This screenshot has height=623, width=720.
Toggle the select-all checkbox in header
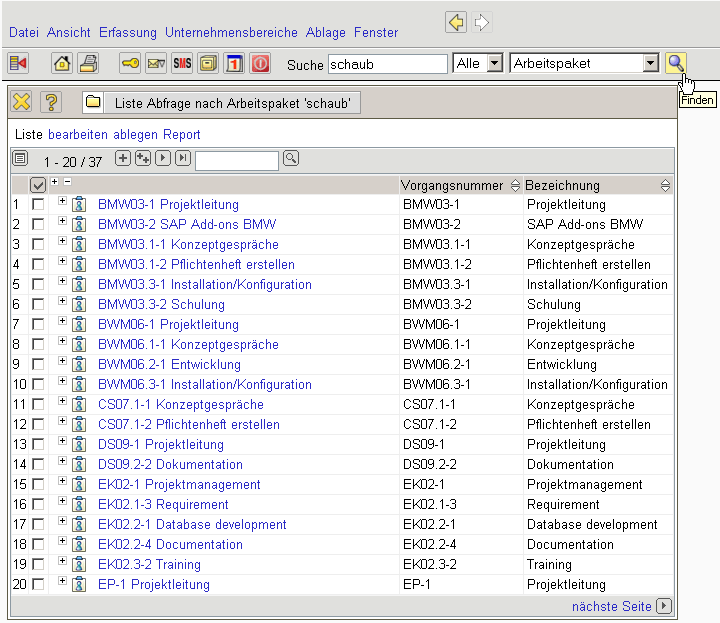(x=38, y=184)
